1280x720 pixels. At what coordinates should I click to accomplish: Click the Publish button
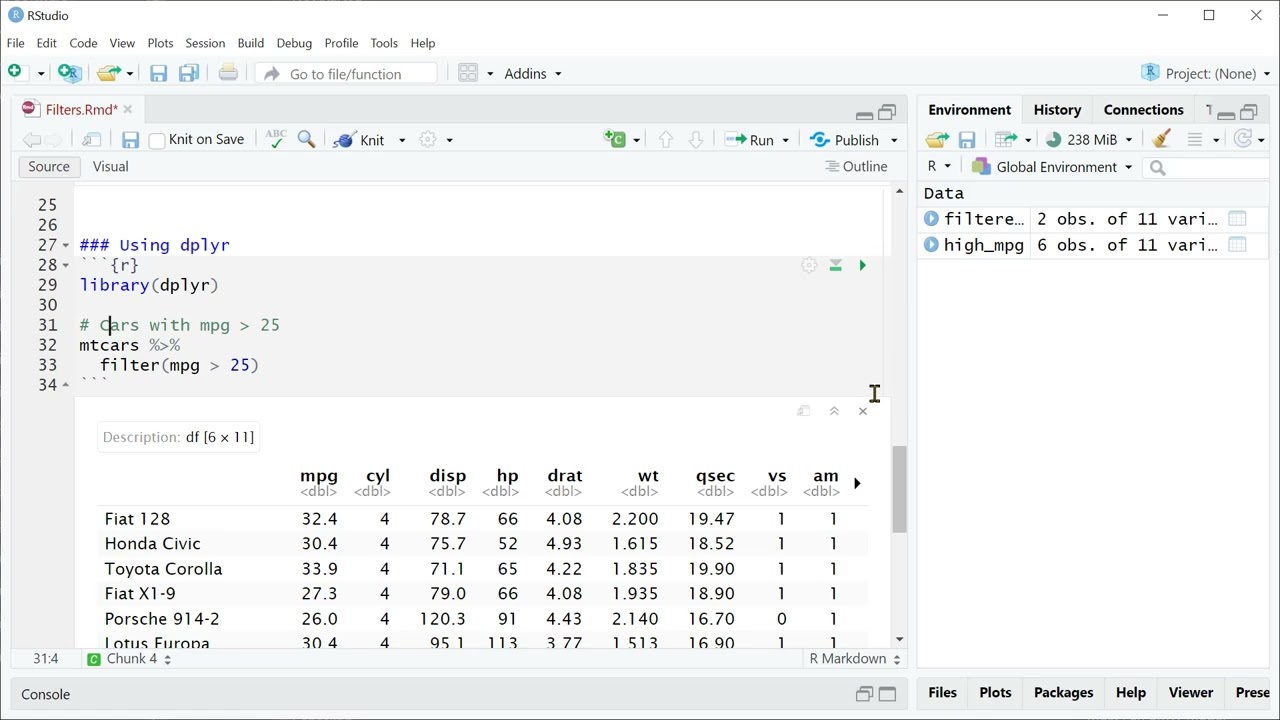(846, 140)
